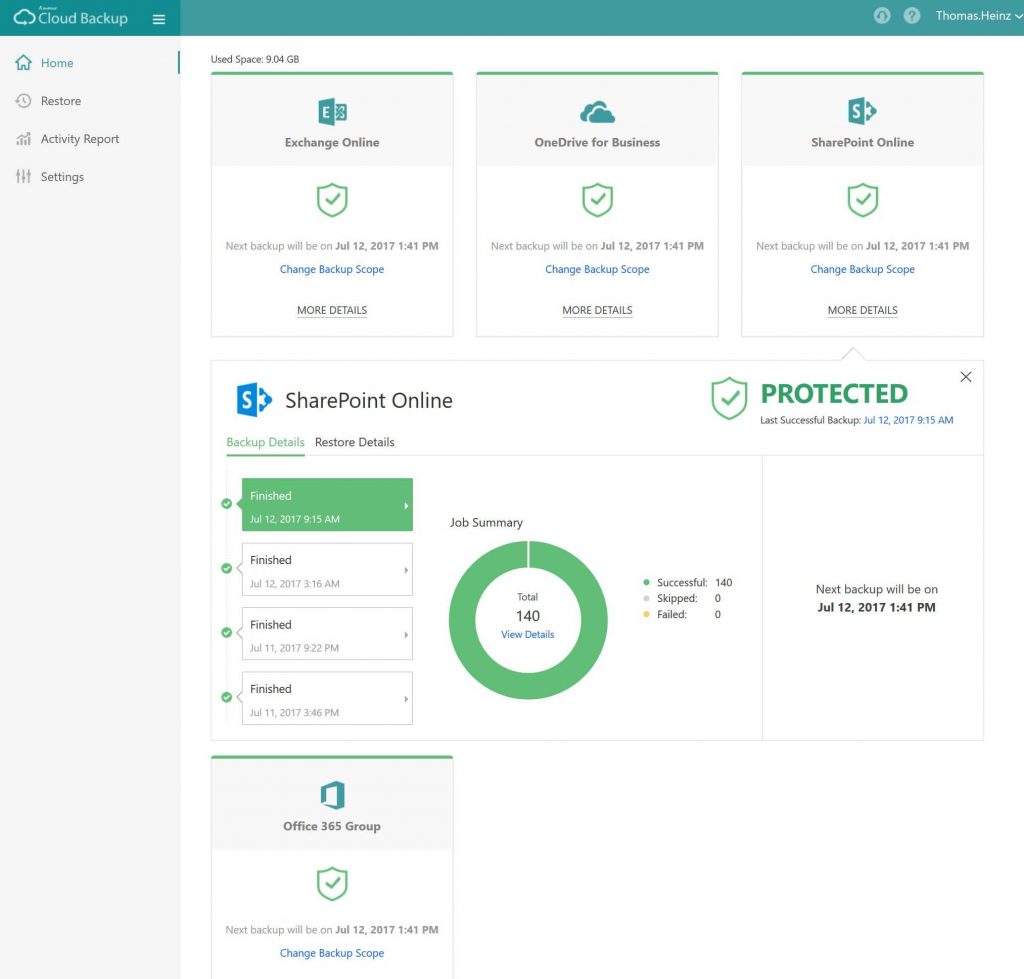Open MORE DETAILS for OneDrive for Business
This screenshot has height=979, width=1024.
pyautogui.click(x=597, y=310)
